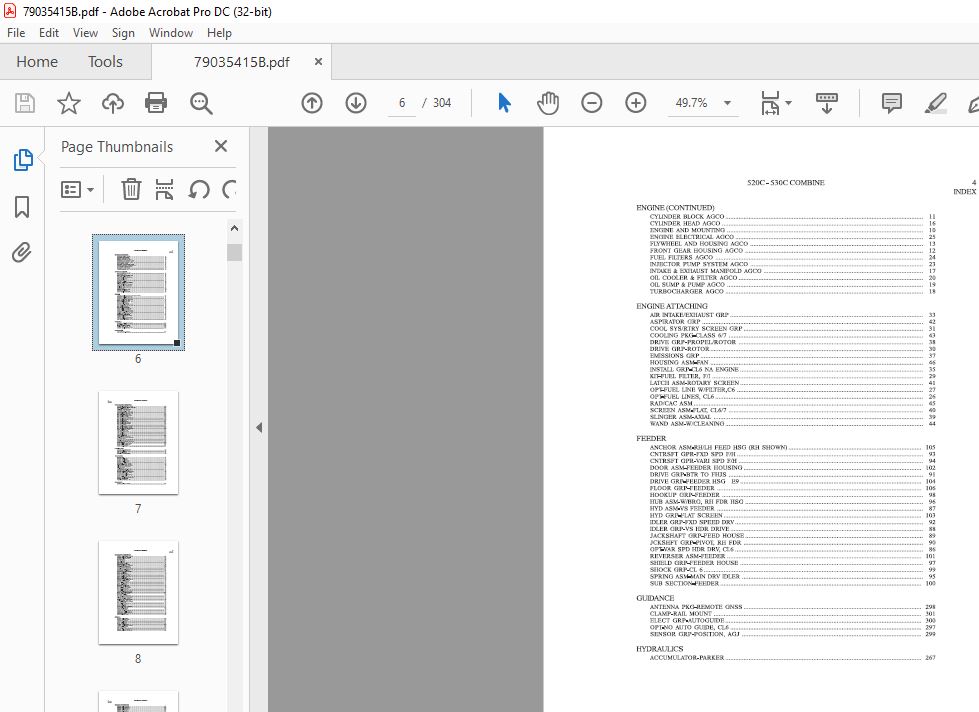
Task: Open Find text magnifier icon
Action: point(201,103)
